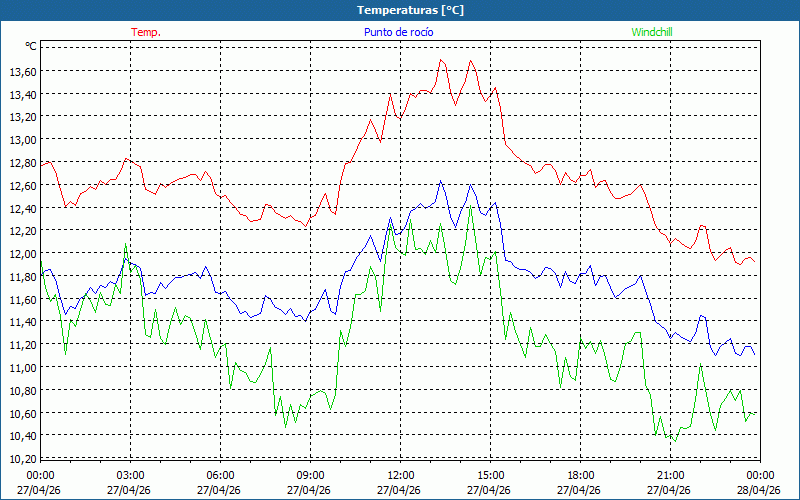Click the 28/04/26 date label

pos(759,490)
